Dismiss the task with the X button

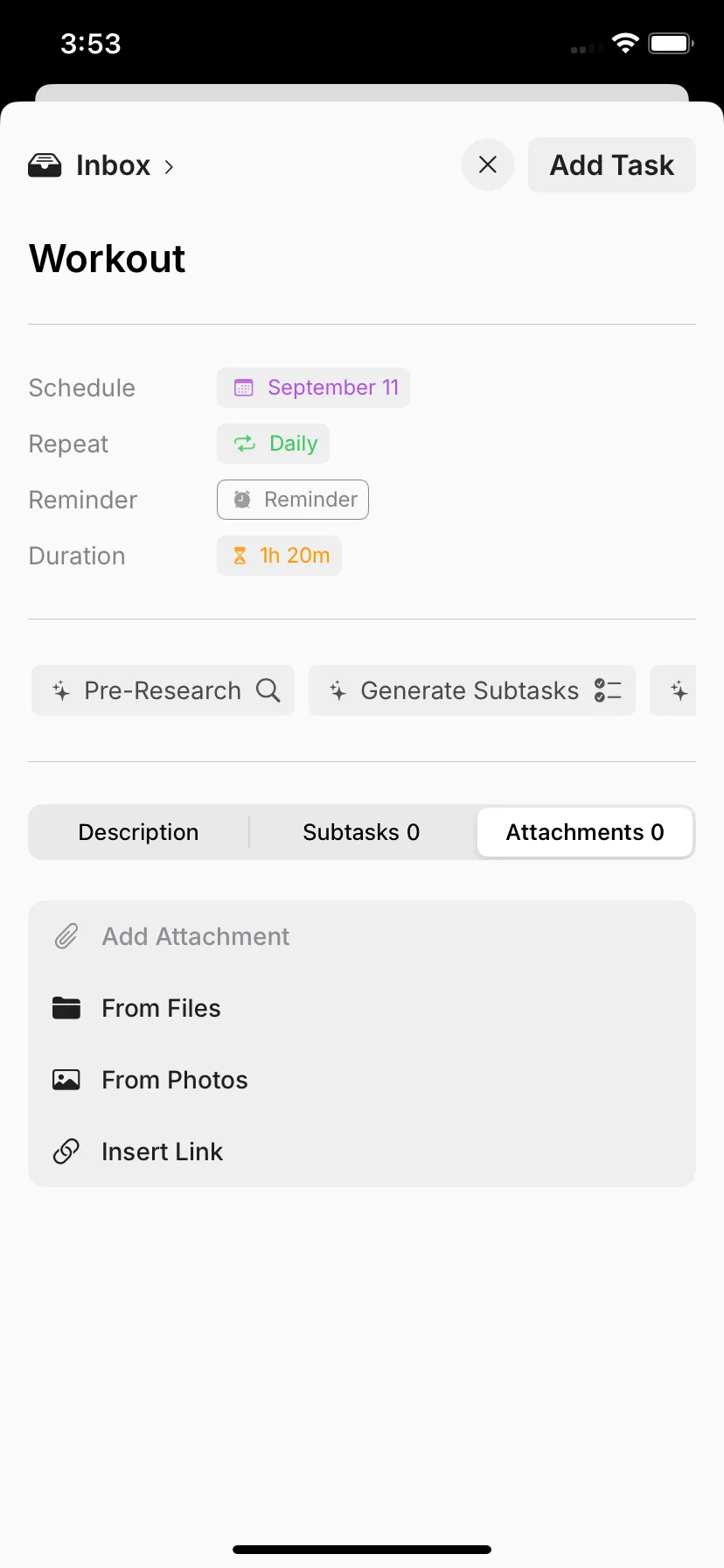488,164
